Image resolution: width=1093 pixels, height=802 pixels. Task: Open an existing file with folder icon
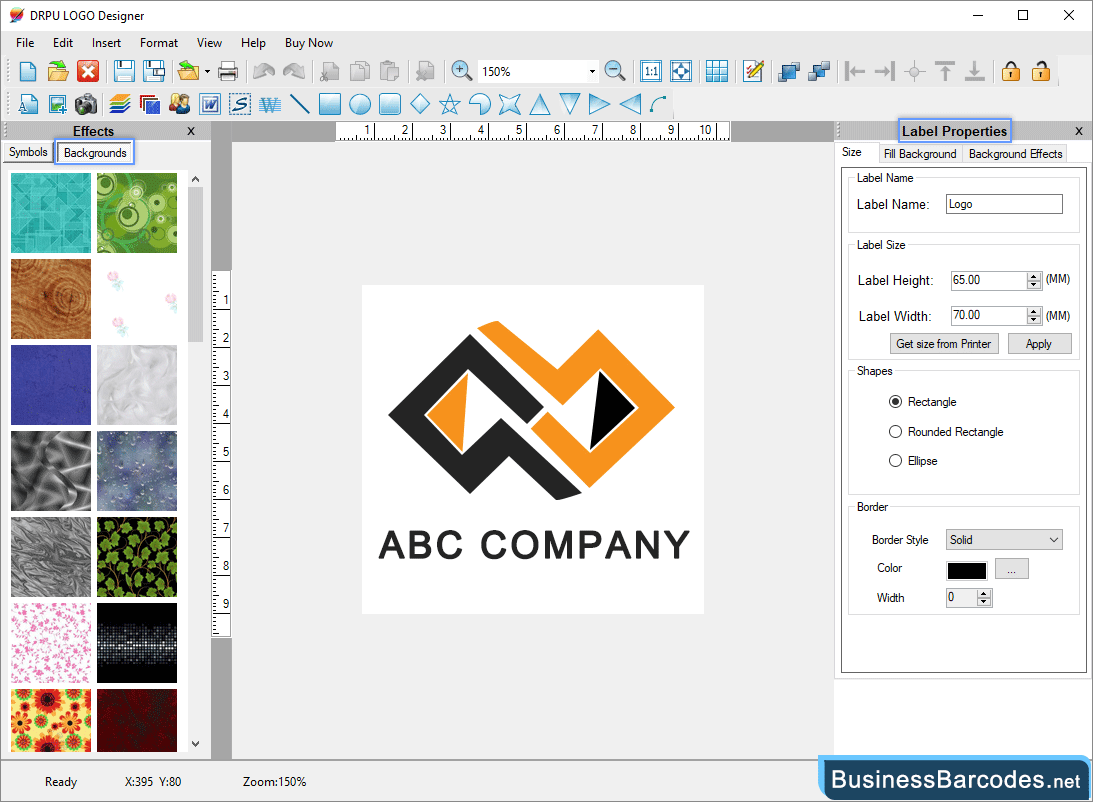(58, 71)
